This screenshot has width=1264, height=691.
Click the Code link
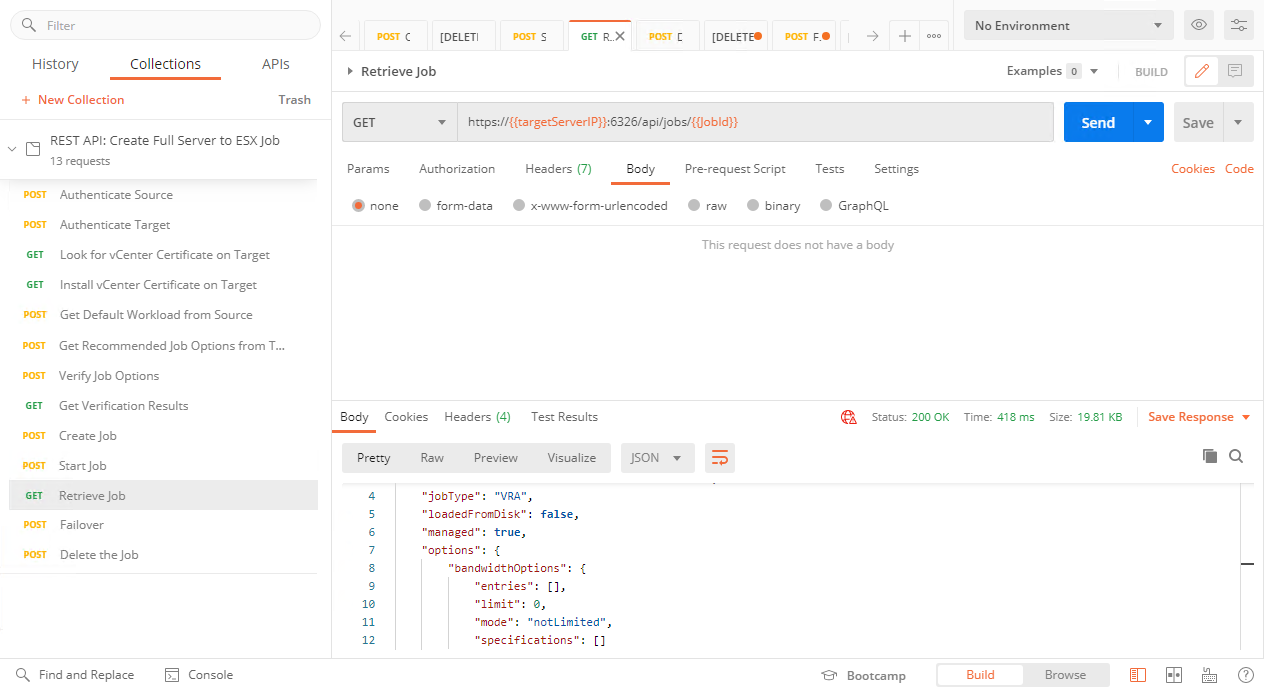(x=1239, y=169)
